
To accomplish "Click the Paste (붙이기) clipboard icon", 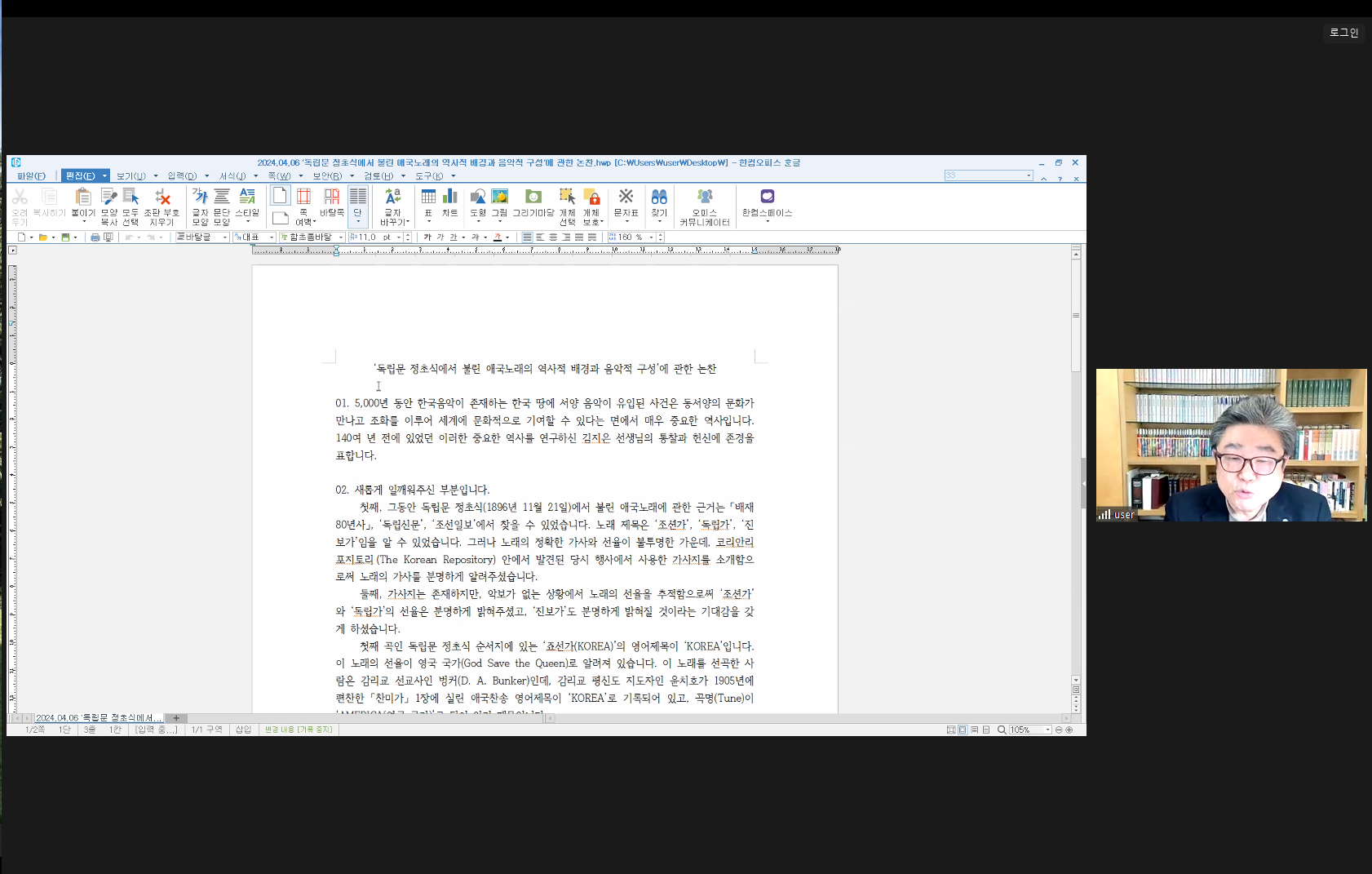I will tap(83, 197).
